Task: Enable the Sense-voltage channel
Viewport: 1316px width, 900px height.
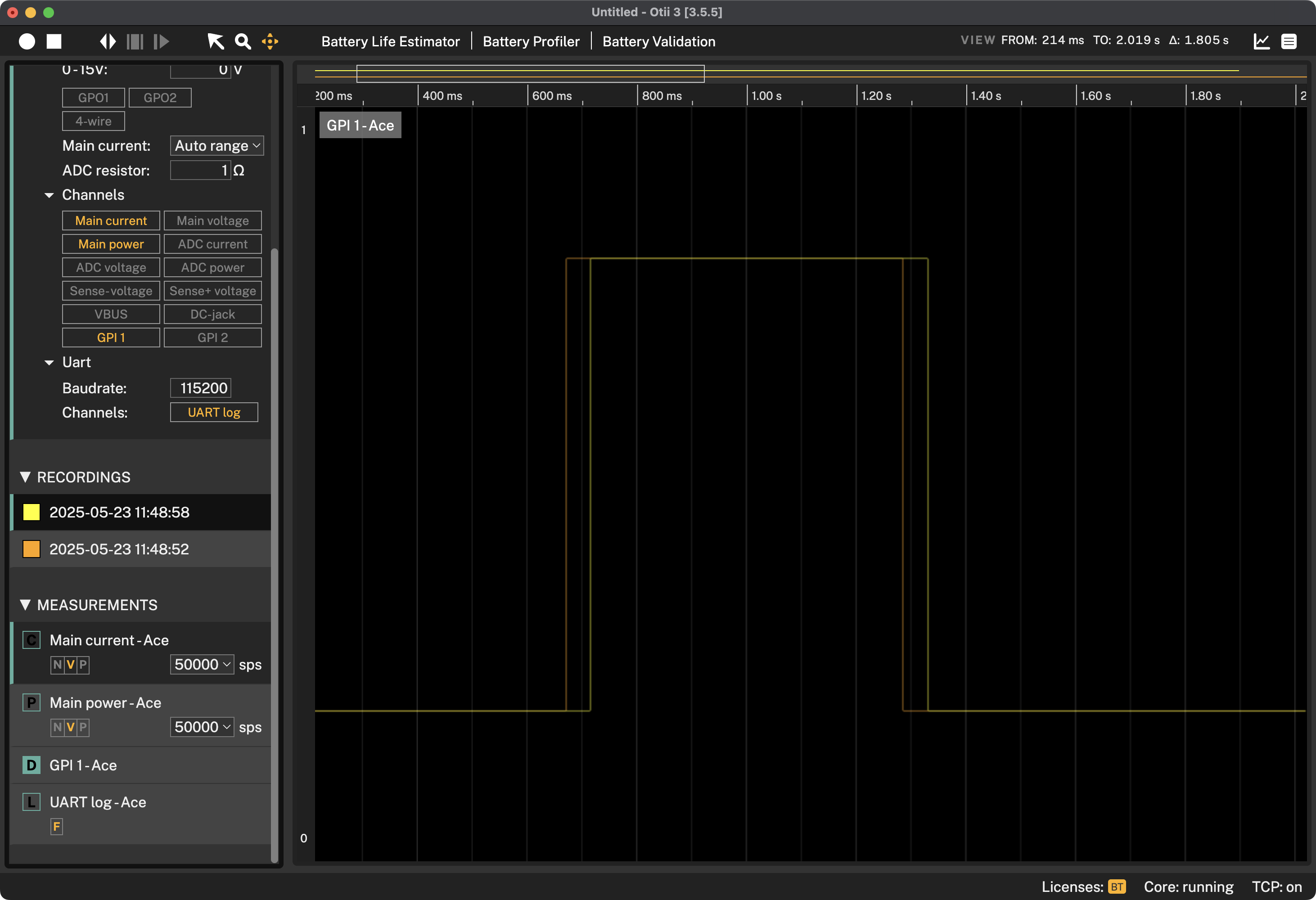Action: tap(111, 291)
